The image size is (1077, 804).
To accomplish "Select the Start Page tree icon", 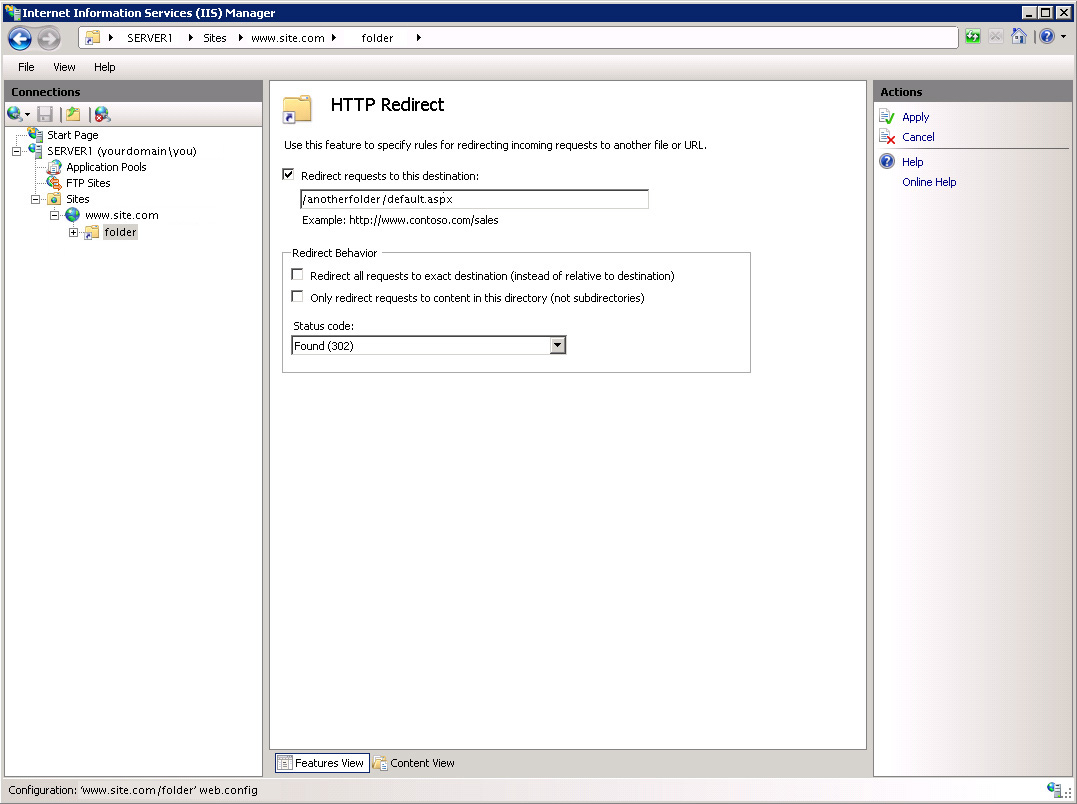I will (36, 134).
